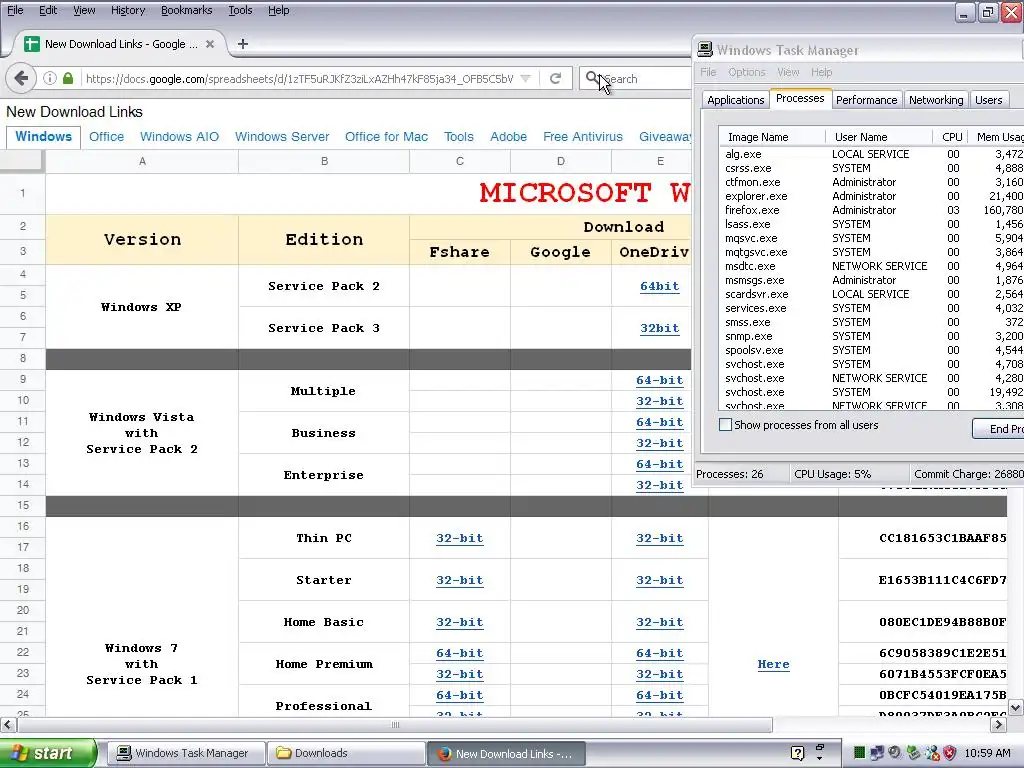
Task: Switch to Task Manager Users tab
Action: click(989, 99)
